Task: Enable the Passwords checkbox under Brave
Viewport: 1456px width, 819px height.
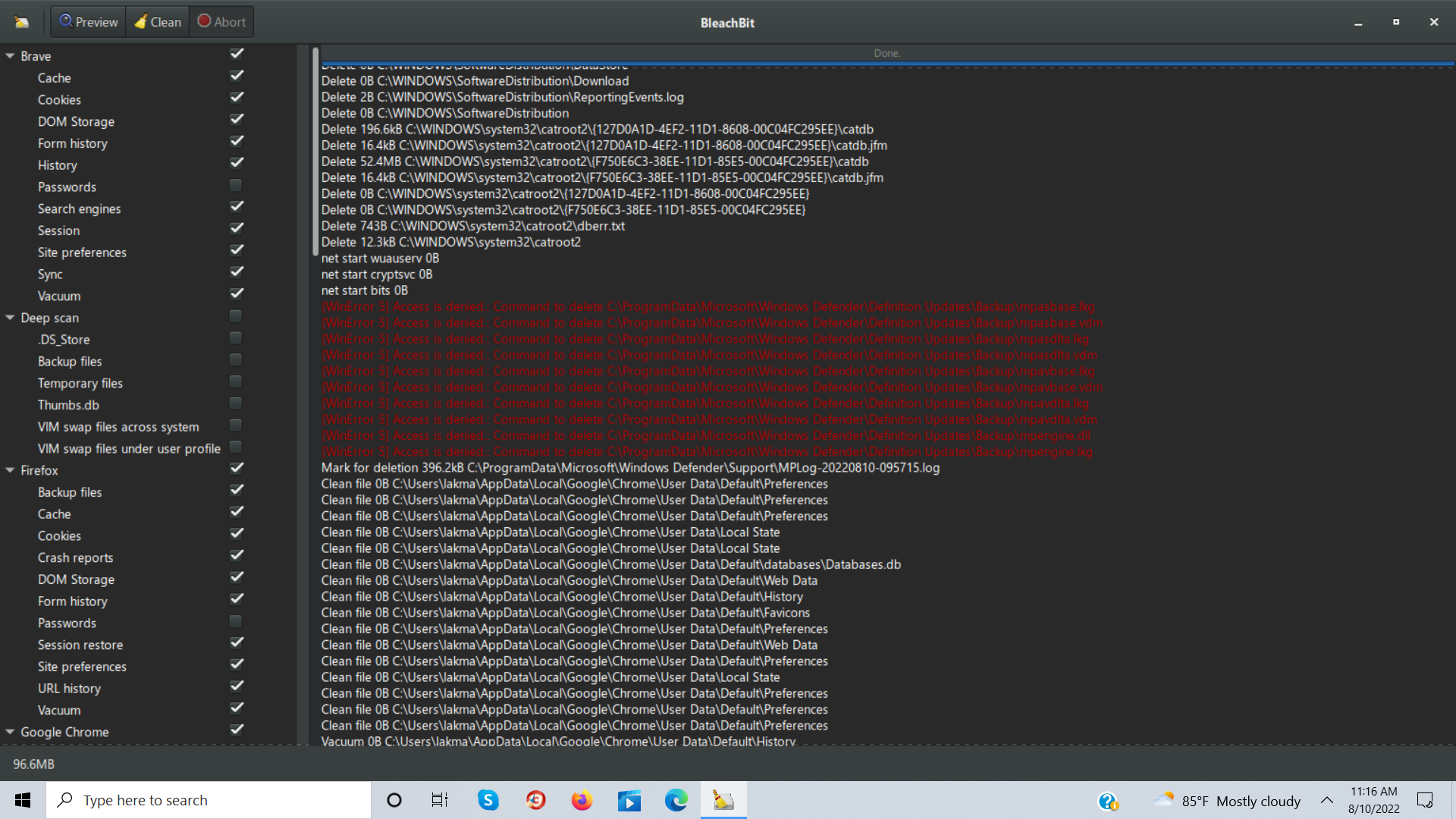Action: pos(235,185)
